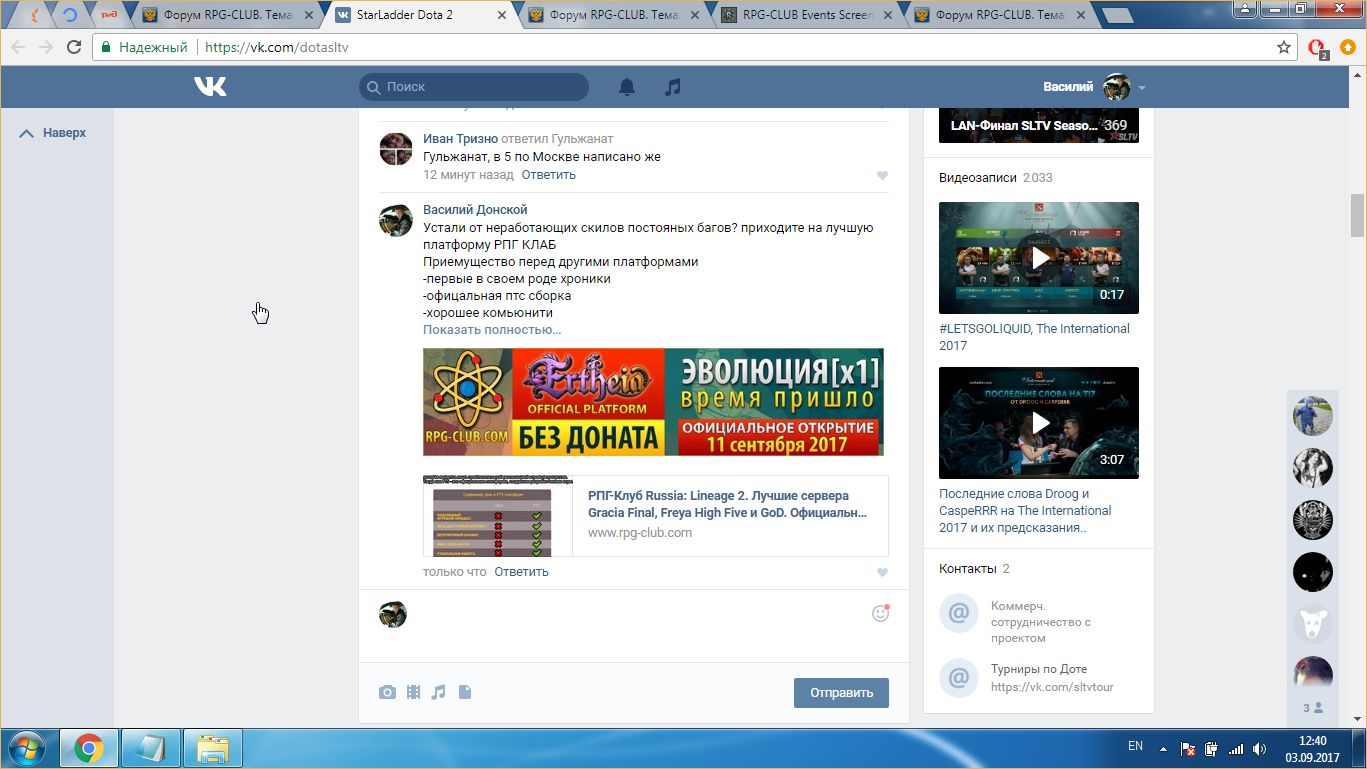Image resolution: width=1367 pixels, height=769 pixels.
Task: Expand post with Показать полностью
Action: point(492,330)
